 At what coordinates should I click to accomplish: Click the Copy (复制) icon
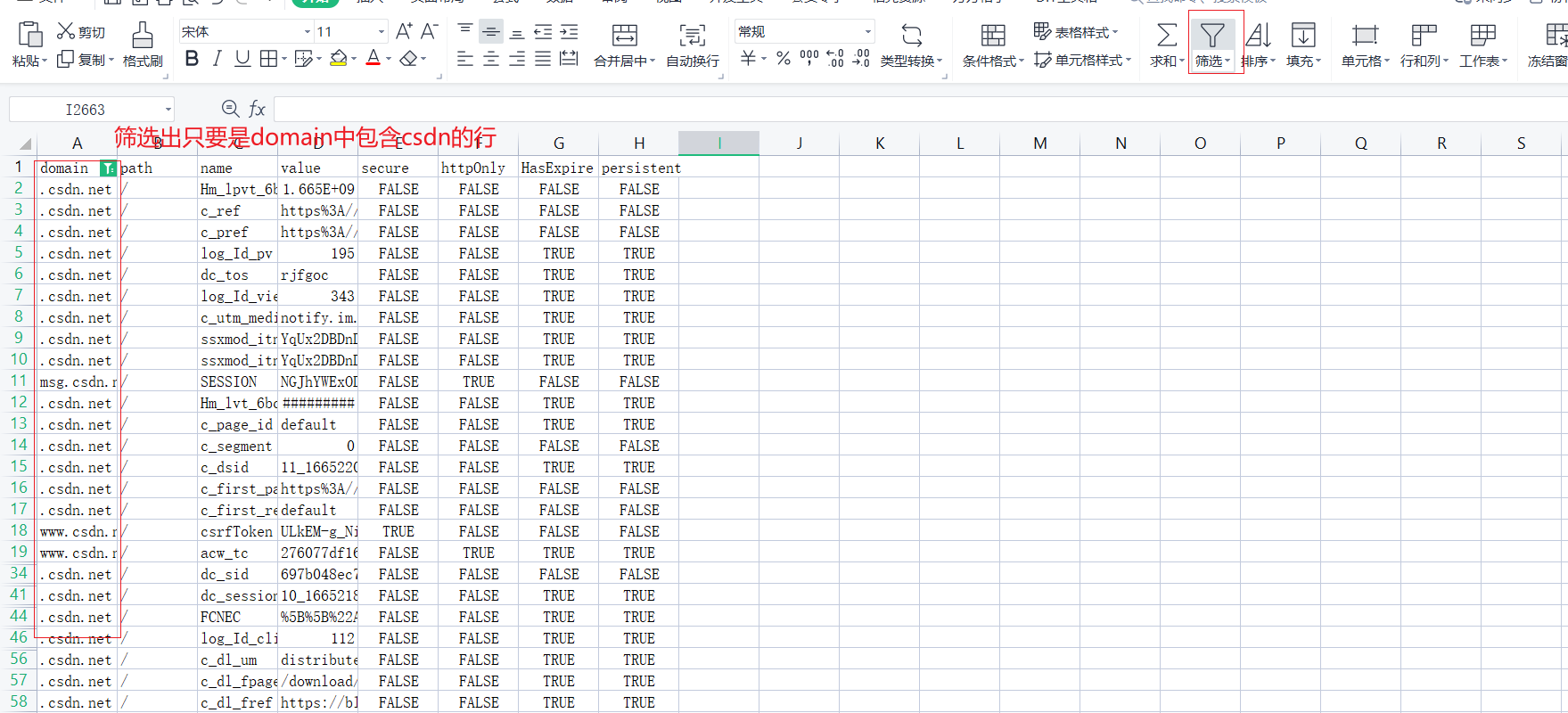65,60
